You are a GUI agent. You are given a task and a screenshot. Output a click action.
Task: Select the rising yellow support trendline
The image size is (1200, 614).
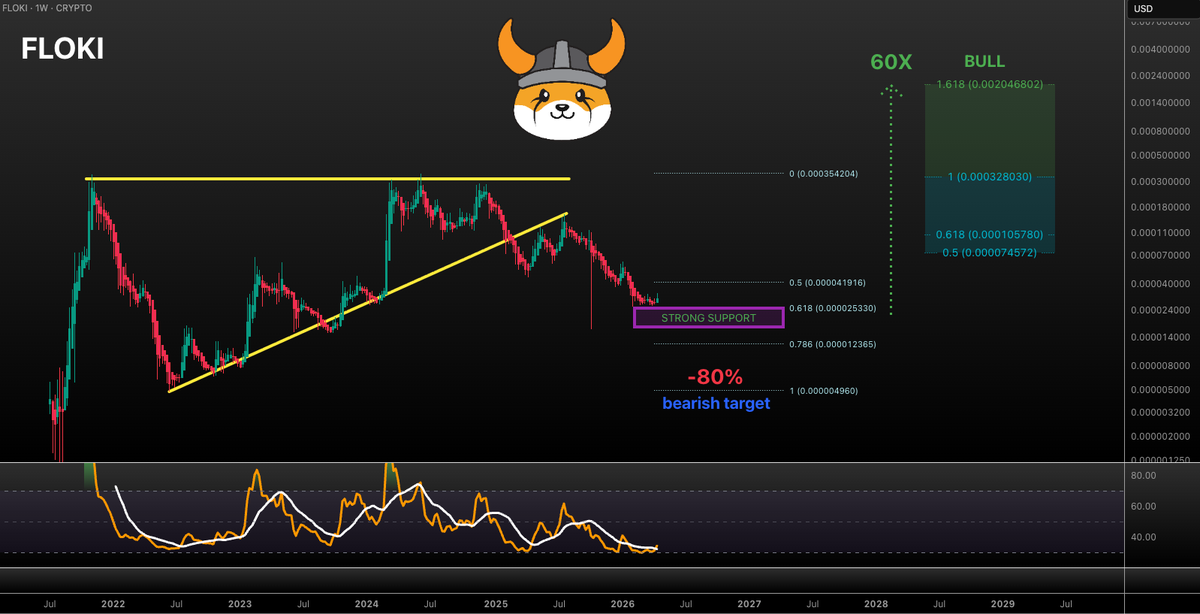tap(368, 302)
